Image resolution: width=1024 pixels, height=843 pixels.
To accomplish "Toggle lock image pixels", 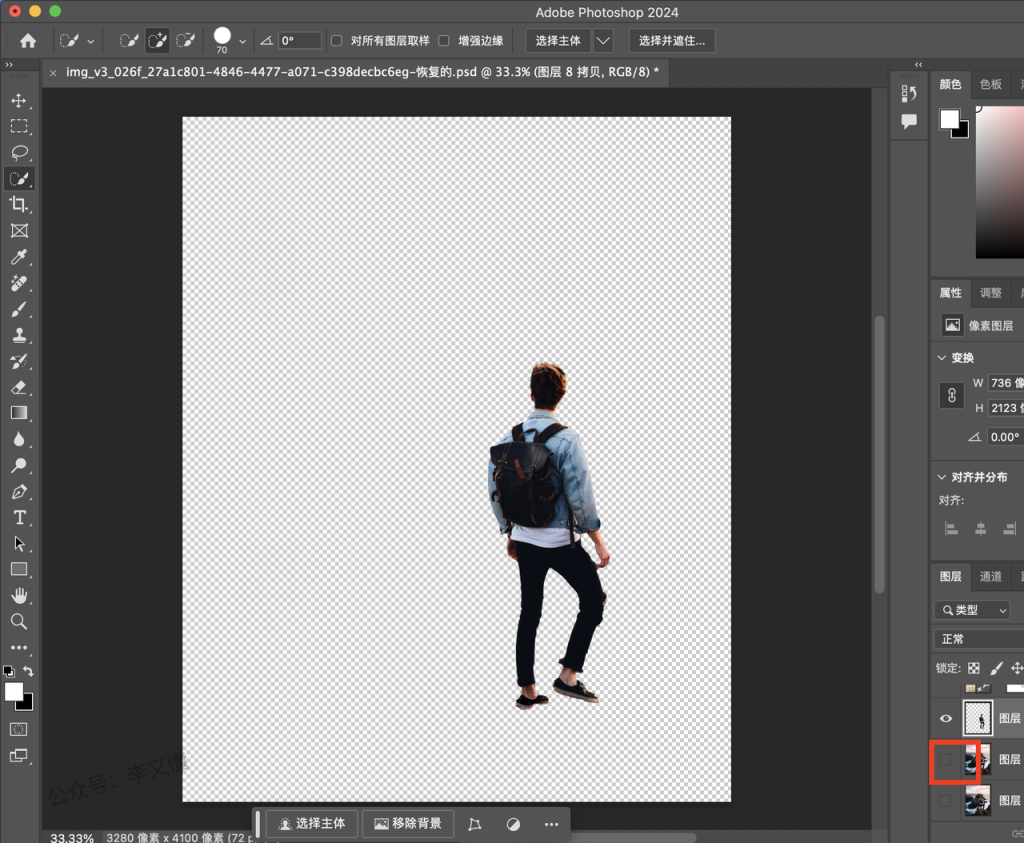I will point(996,668).
